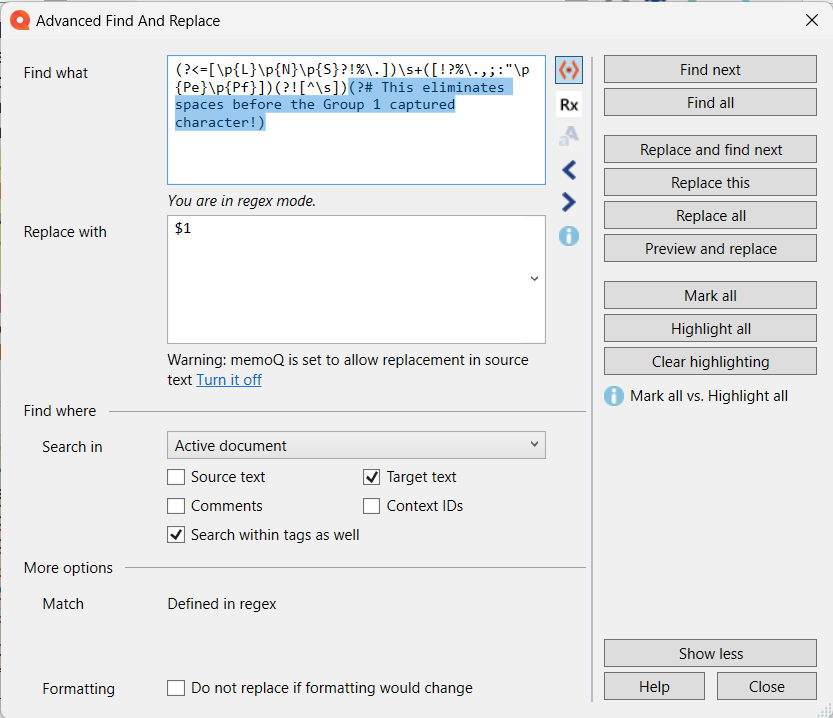Open the regex info icon below arrows
833x718 pixels.
point(568,236)
